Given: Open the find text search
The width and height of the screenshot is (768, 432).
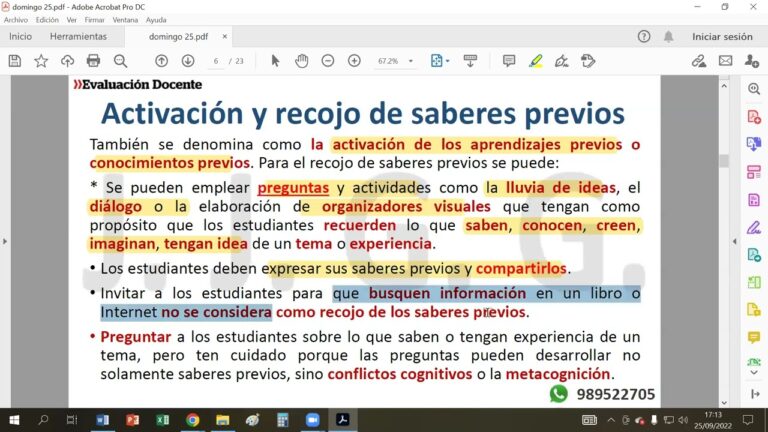Looking at the screenshot, I should (120, 61).
